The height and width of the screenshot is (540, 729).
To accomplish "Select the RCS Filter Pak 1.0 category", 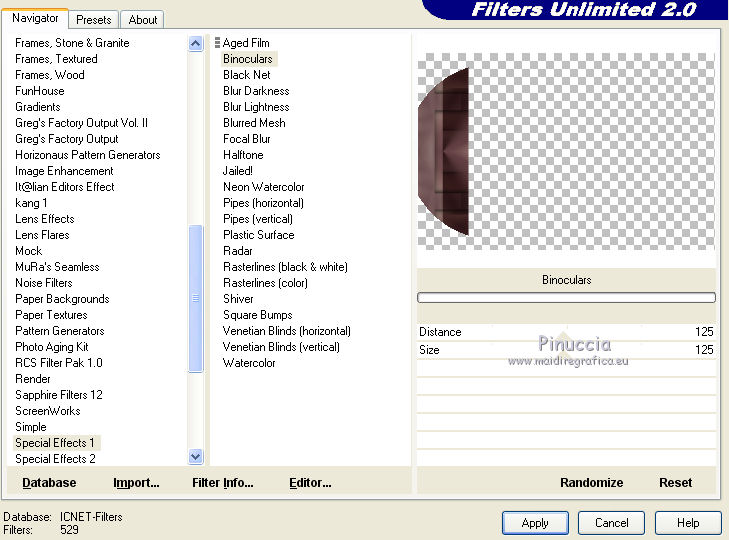I will point(59,363).
